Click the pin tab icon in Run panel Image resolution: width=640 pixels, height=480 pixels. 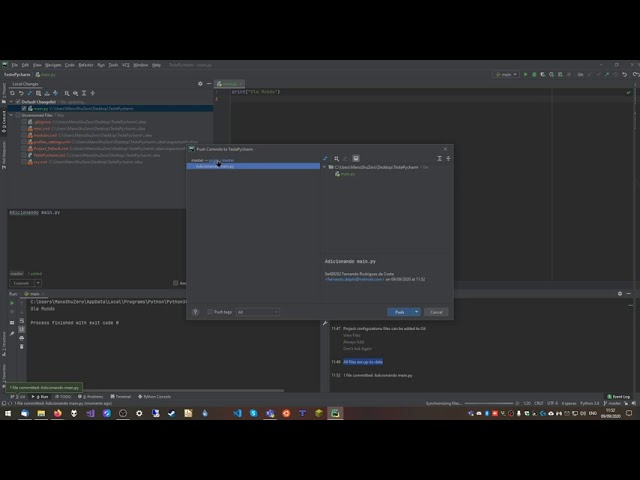pos(12,334)
